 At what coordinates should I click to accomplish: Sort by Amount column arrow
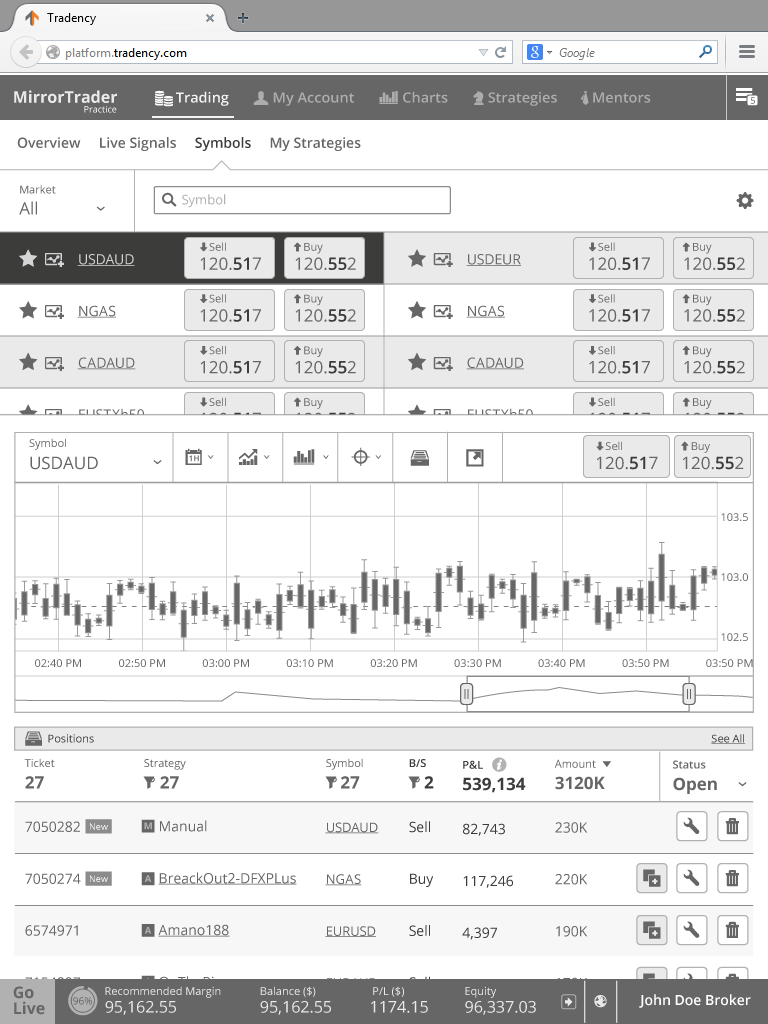point(607,764)
